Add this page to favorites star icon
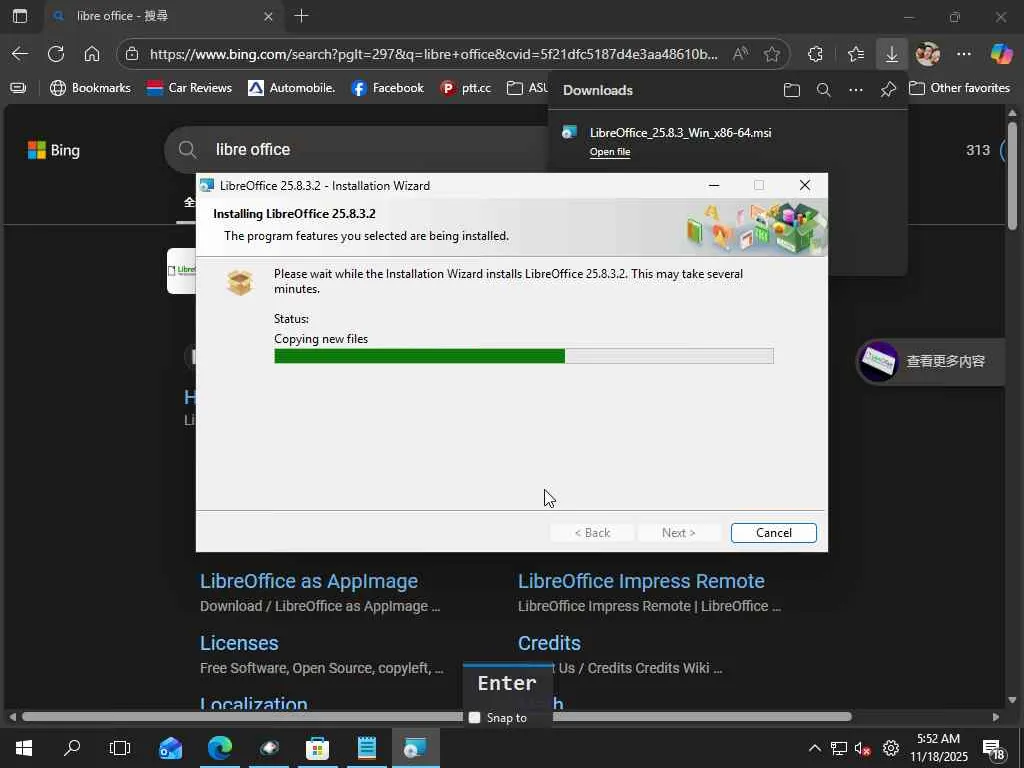The width and height of the screenshot is (1024, 768). tap(772, 54)
